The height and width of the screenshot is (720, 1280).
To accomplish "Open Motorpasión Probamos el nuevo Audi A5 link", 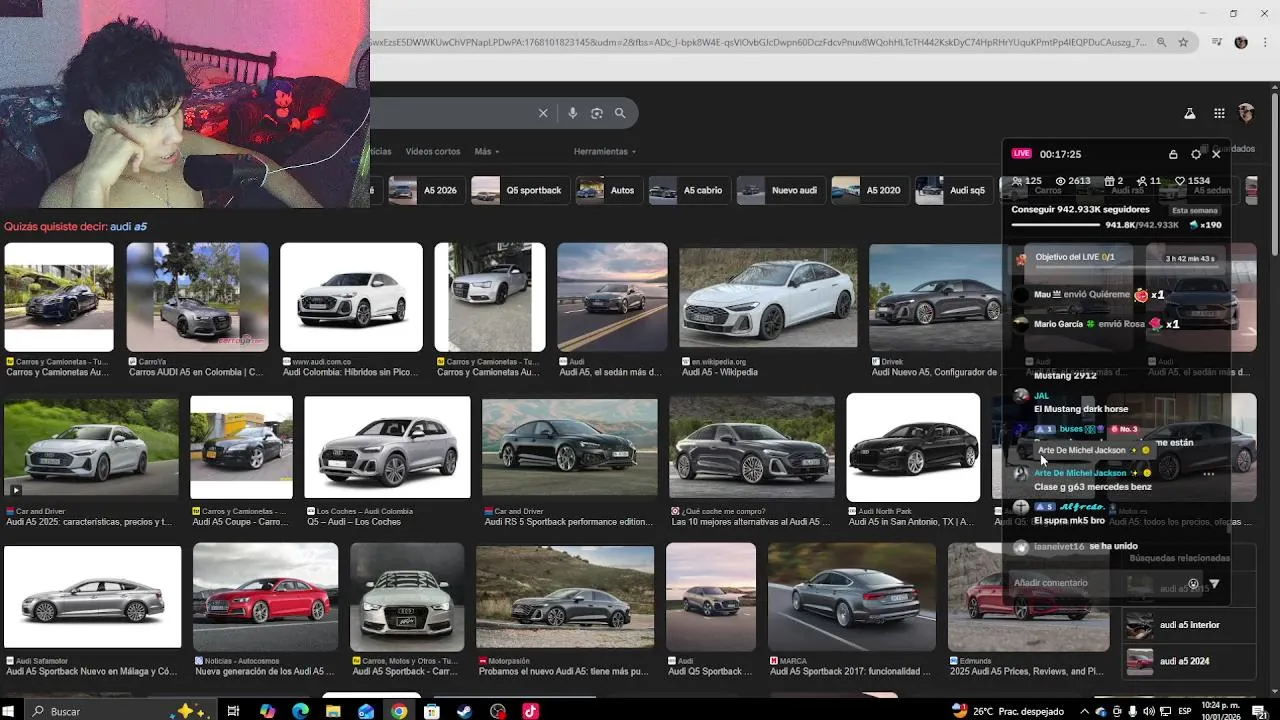I will coord(564,671).
